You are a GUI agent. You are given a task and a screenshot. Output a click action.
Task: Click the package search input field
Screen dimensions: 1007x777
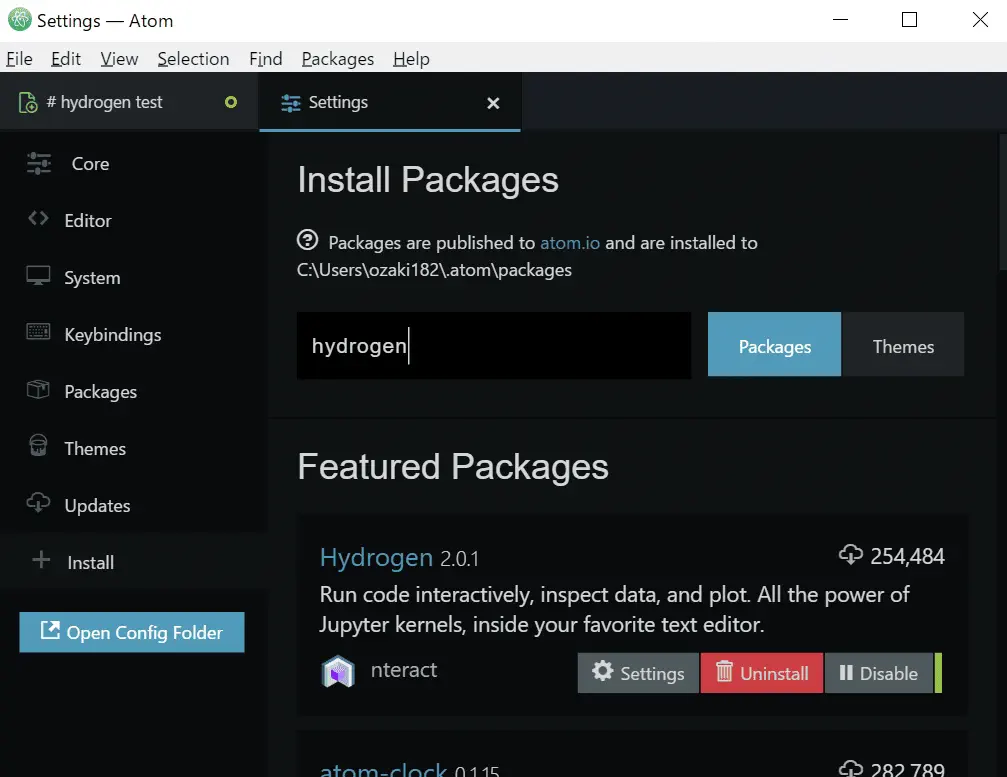(x=493, y=346)
